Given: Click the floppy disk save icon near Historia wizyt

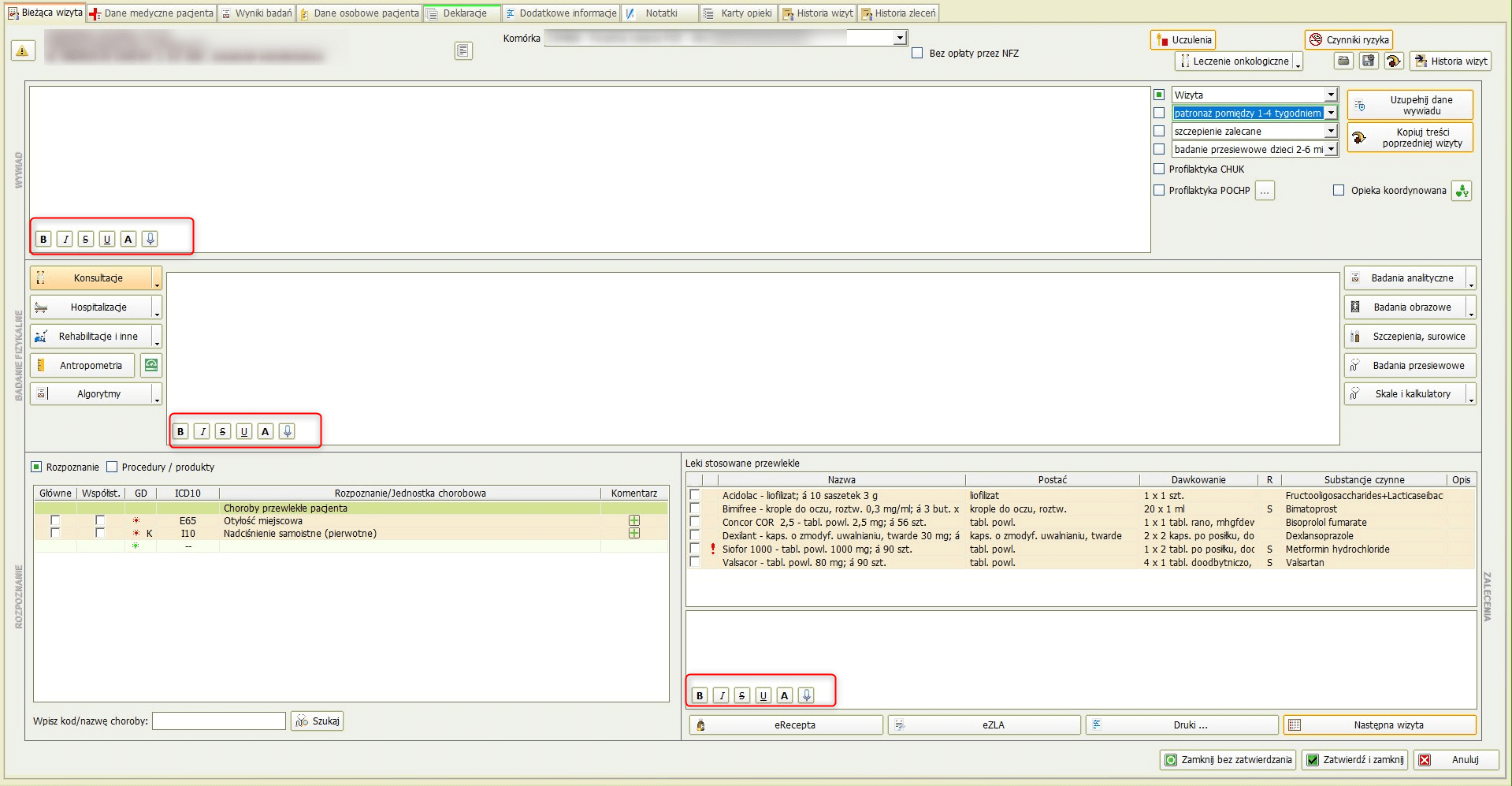Looking at the screenshot, I should (x=1369, y=61).
